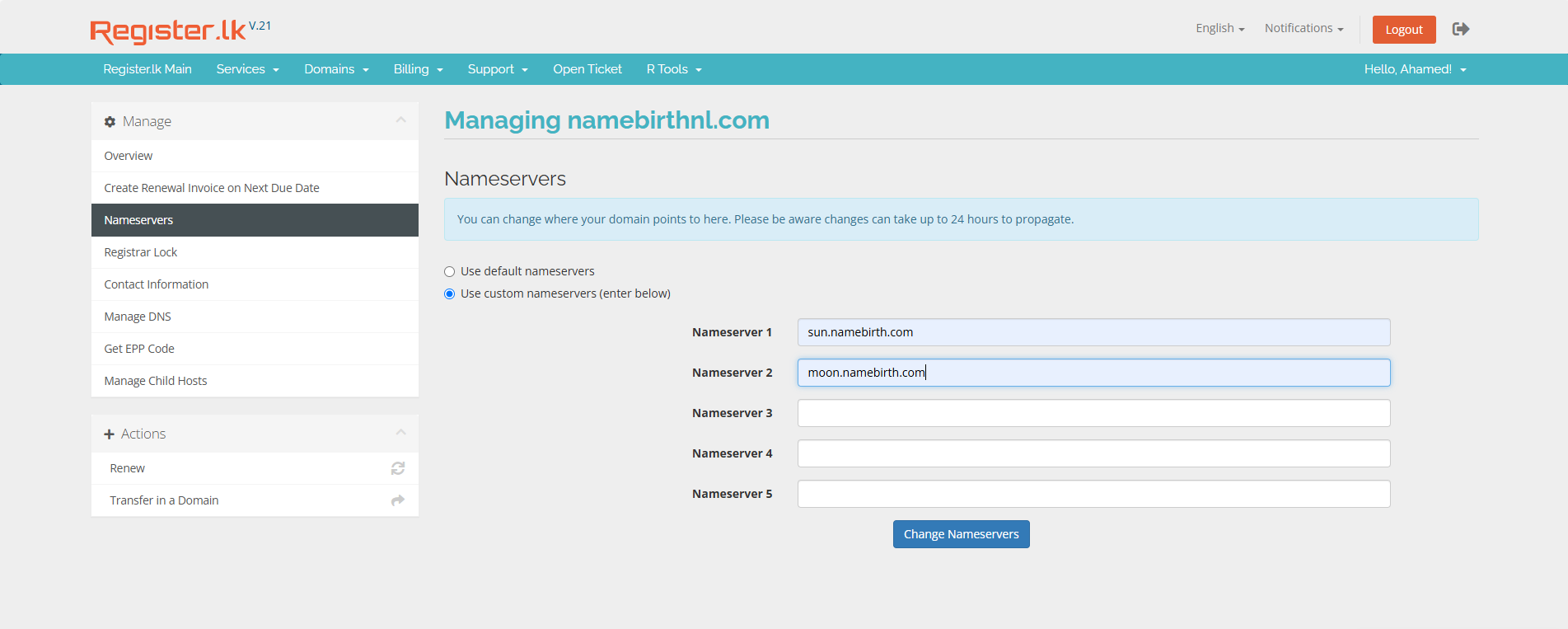1568x629 pixels.
Task: Click the plus icon in the Actions panel
Action: (x=109, y=434)
